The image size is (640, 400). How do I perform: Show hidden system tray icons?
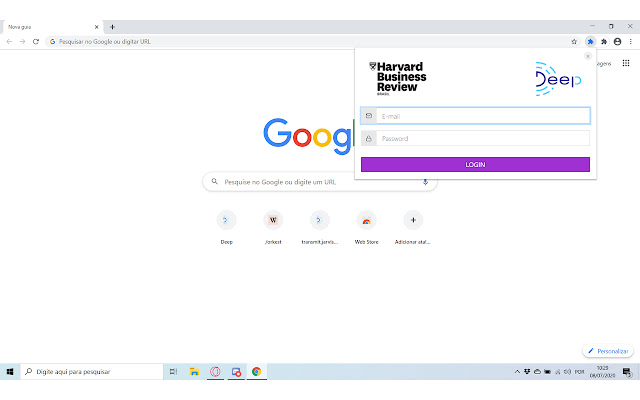coord(517,372)
